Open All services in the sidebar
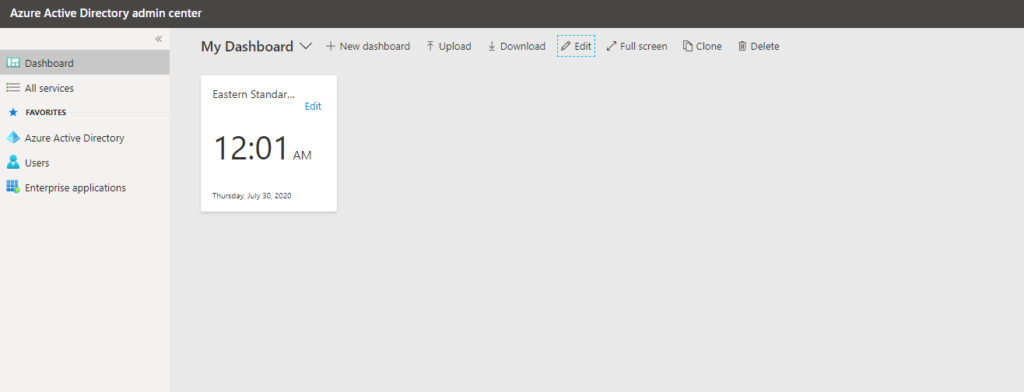 click(x=85, y=88)
